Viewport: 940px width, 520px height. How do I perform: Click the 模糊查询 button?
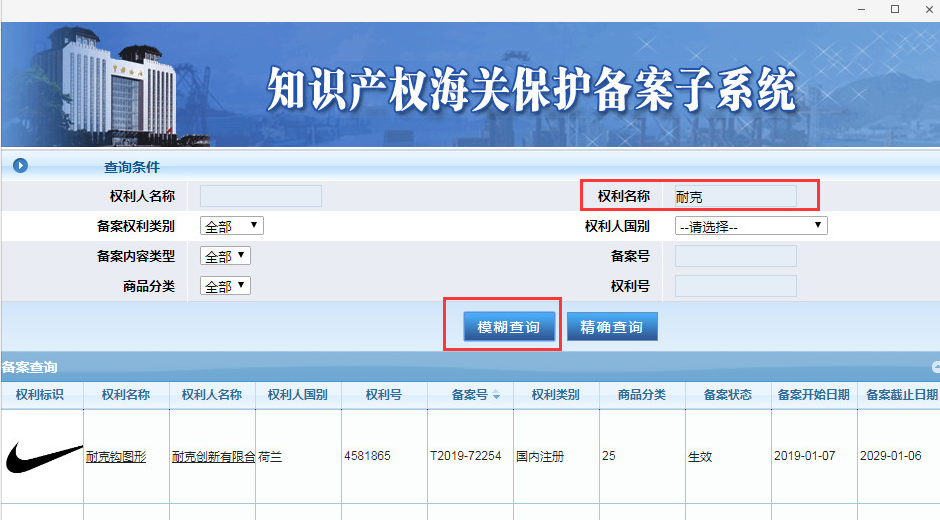[x=508, y=327]
